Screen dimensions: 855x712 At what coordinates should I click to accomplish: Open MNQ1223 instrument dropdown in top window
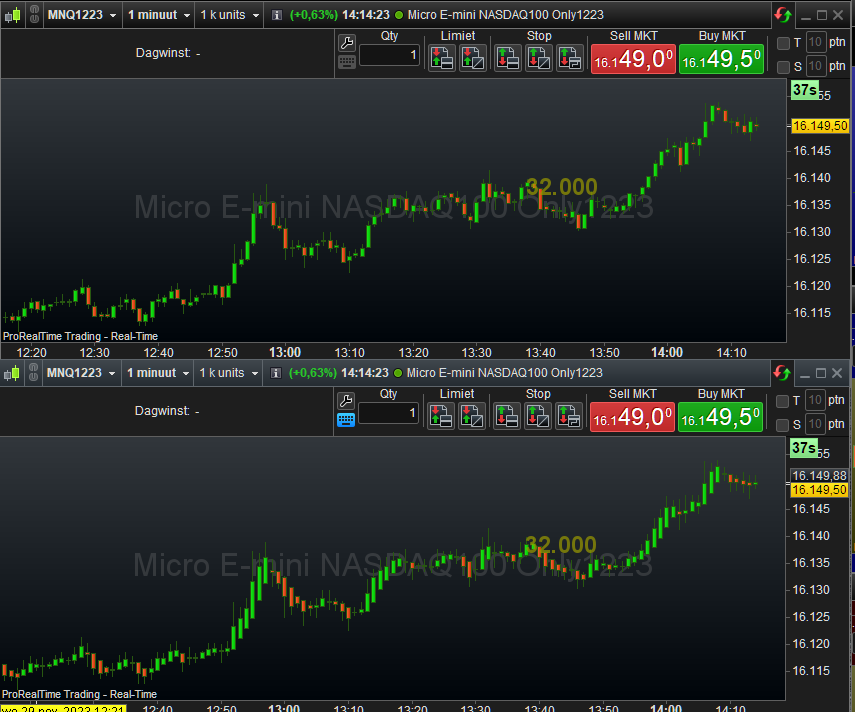coord(82,15)
